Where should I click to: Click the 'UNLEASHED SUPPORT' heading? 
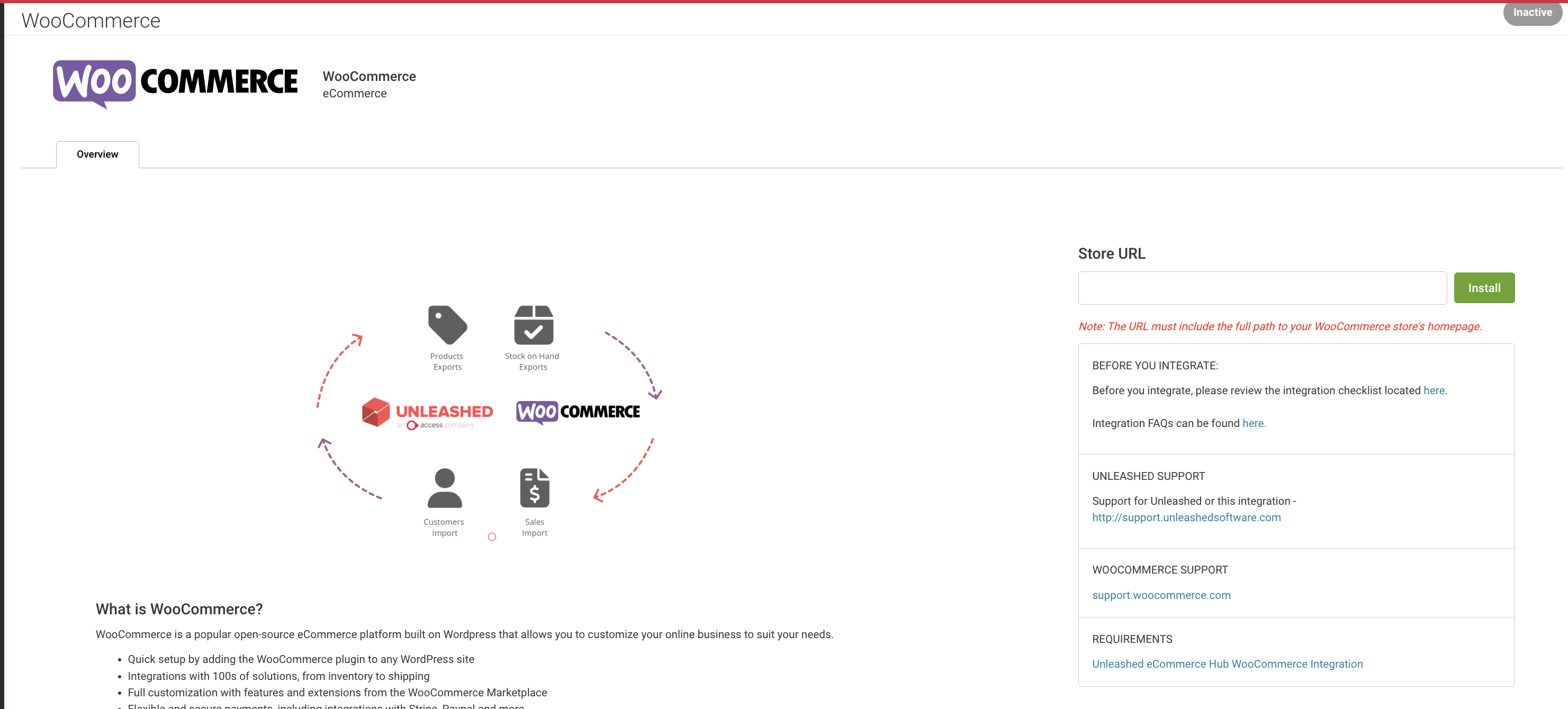tap(1148, 477)
